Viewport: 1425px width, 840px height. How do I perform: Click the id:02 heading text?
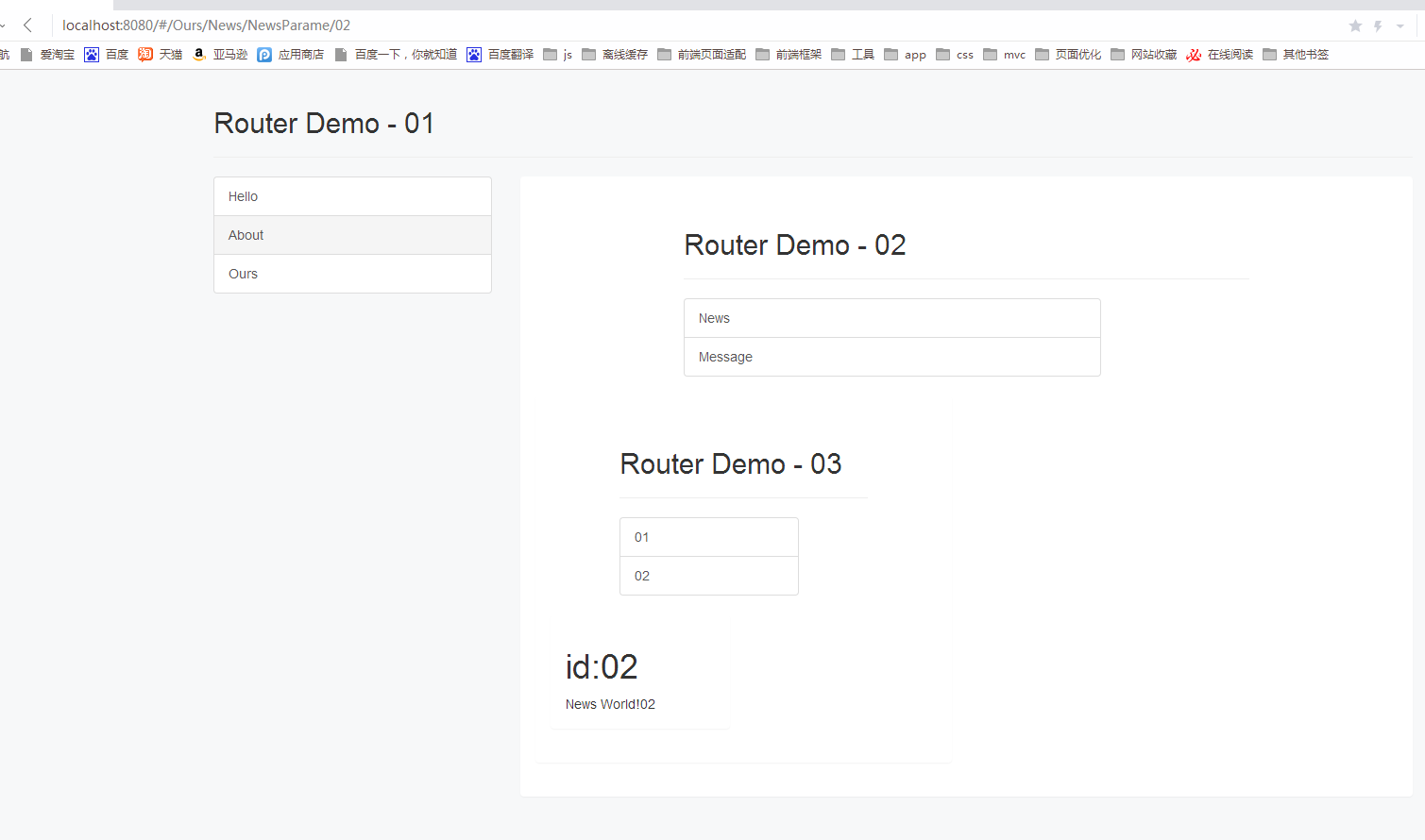point(602,667)
